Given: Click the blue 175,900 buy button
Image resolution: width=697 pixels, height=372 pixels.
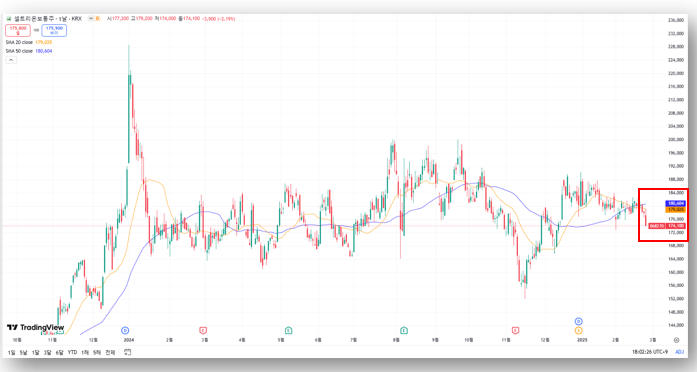Looking at the screenshot, I should [54, 30].
